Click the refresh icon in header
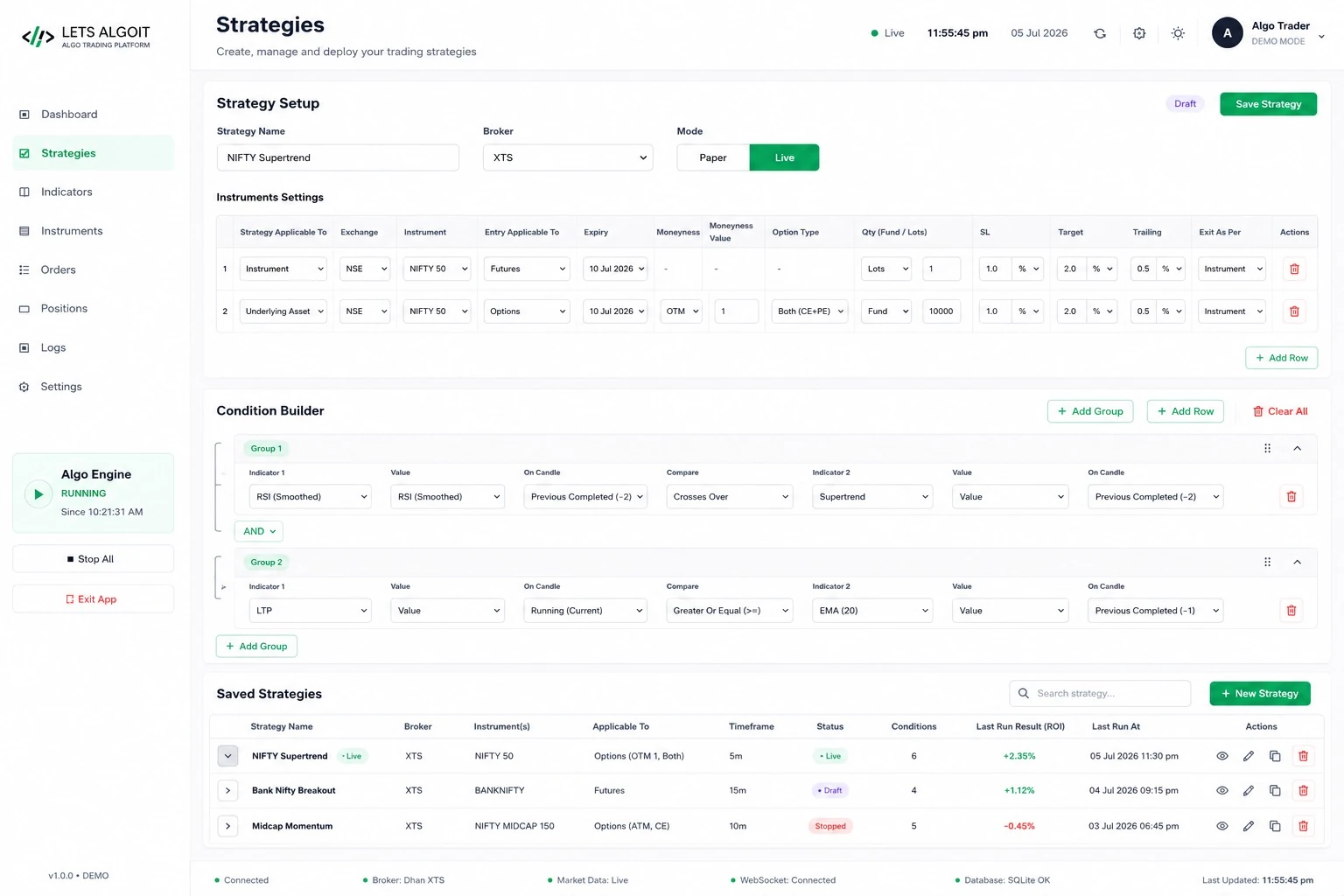Screen dimensions: 1344x896 (1100, 33)
